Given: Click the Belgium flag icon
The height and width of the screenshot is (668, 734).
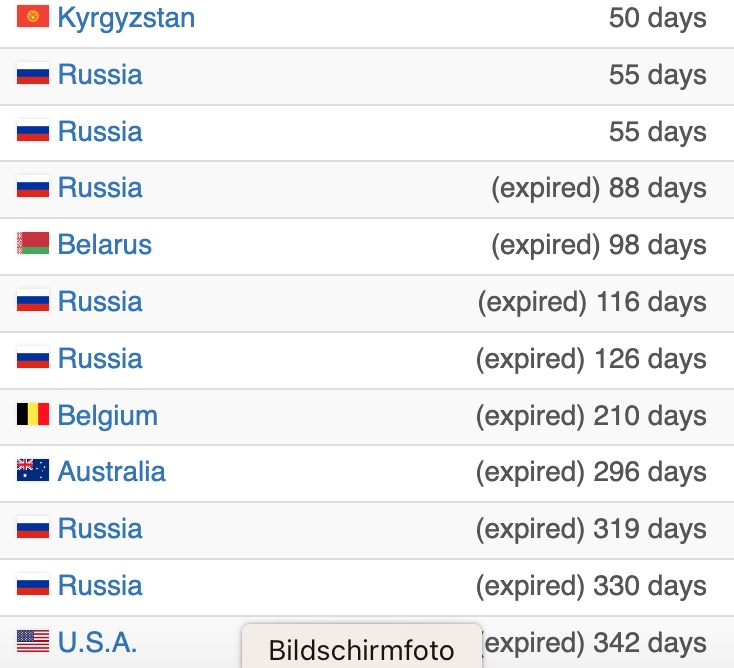Looking at the screenshot, I should (33, 414).
